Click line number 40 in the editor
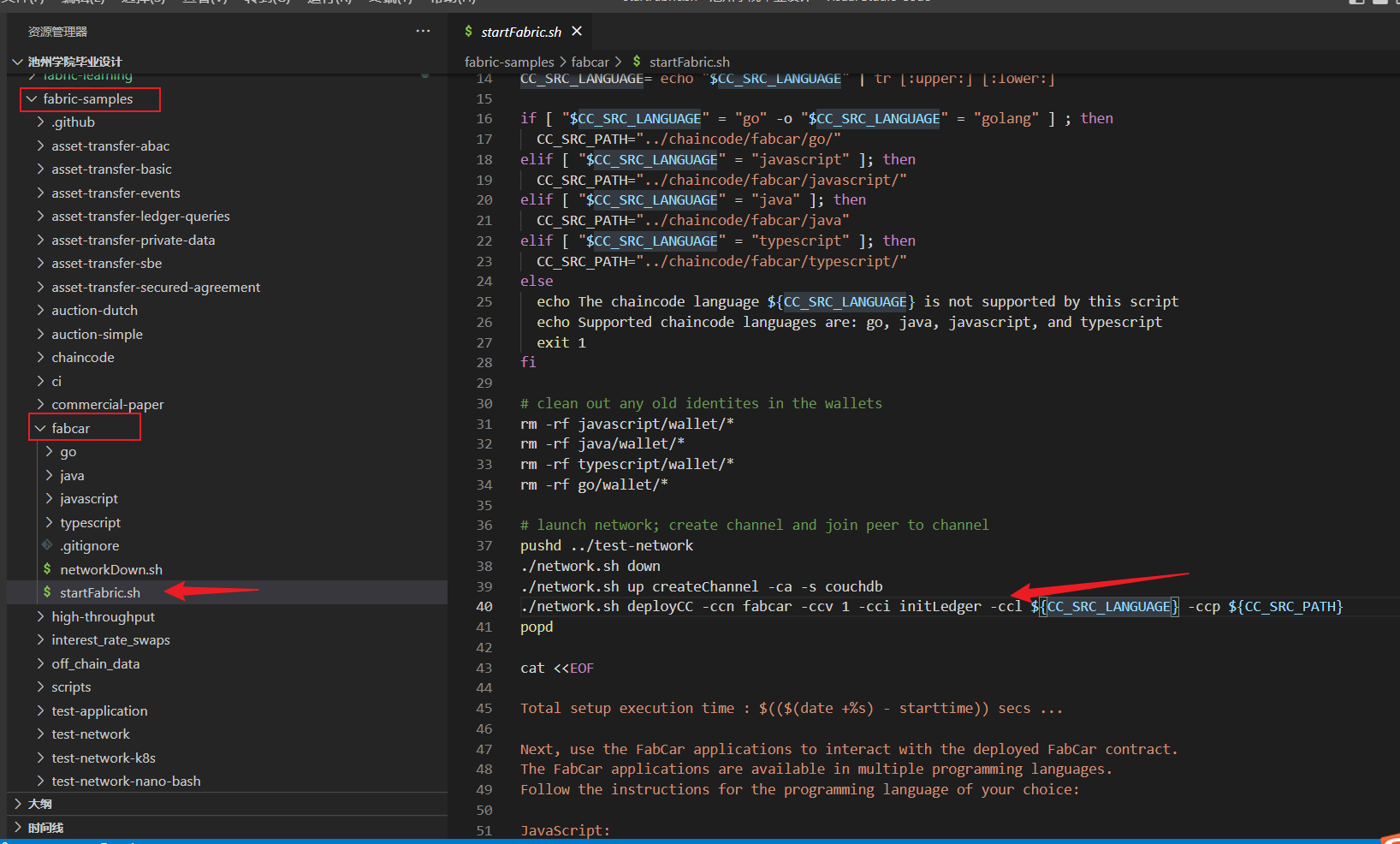1400x844 pixels. (484, 606)
